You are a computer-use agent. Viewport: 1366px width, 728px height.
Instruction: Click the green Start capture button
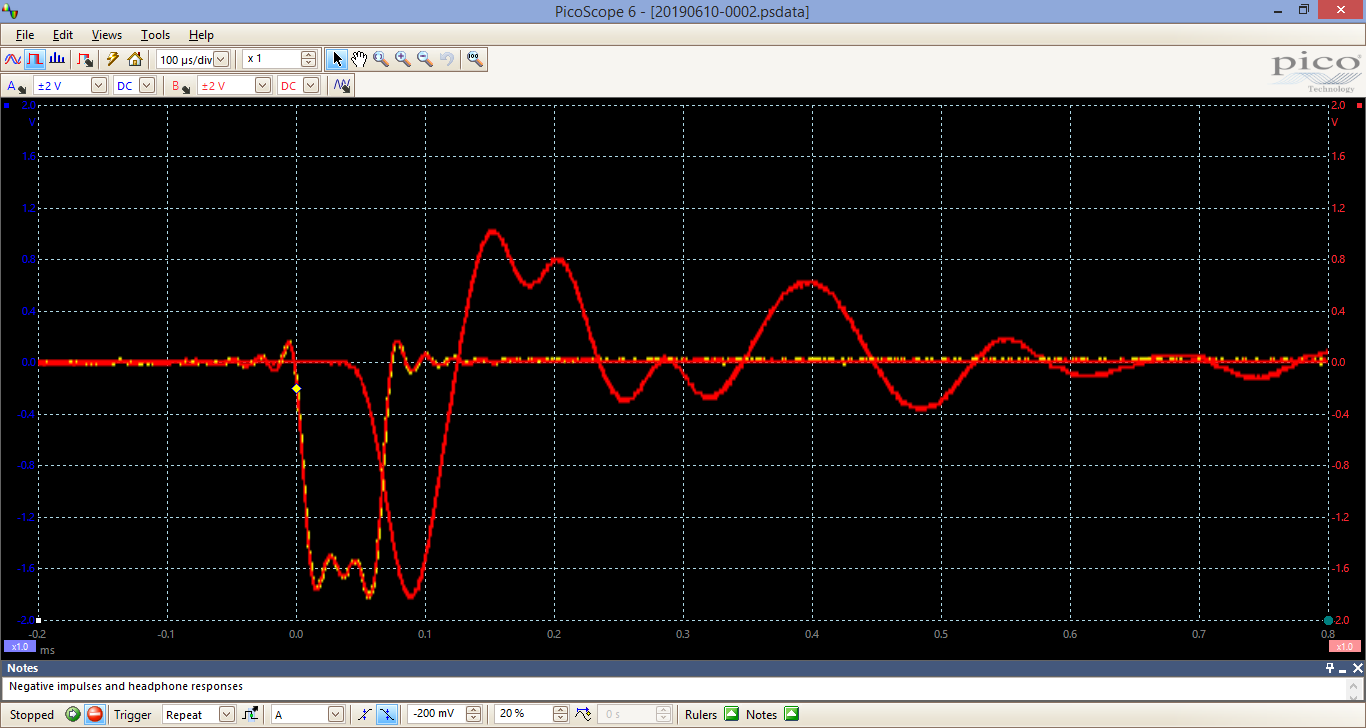coord(73,714)
